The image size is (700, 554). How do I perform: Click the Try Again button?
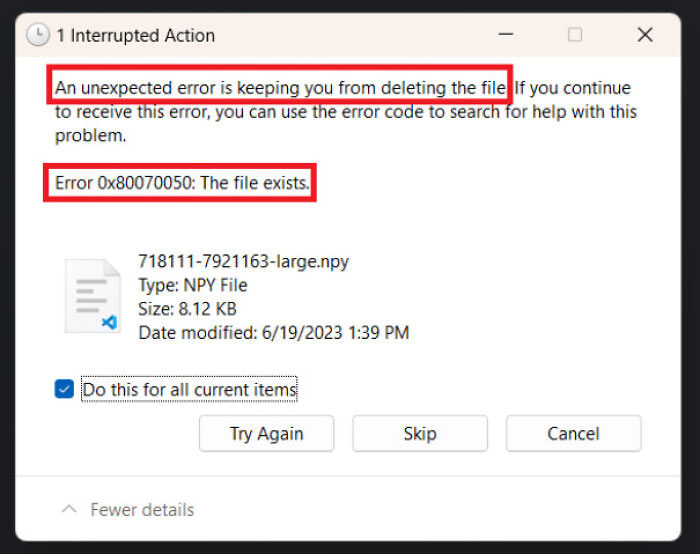(x=266, y=433)
